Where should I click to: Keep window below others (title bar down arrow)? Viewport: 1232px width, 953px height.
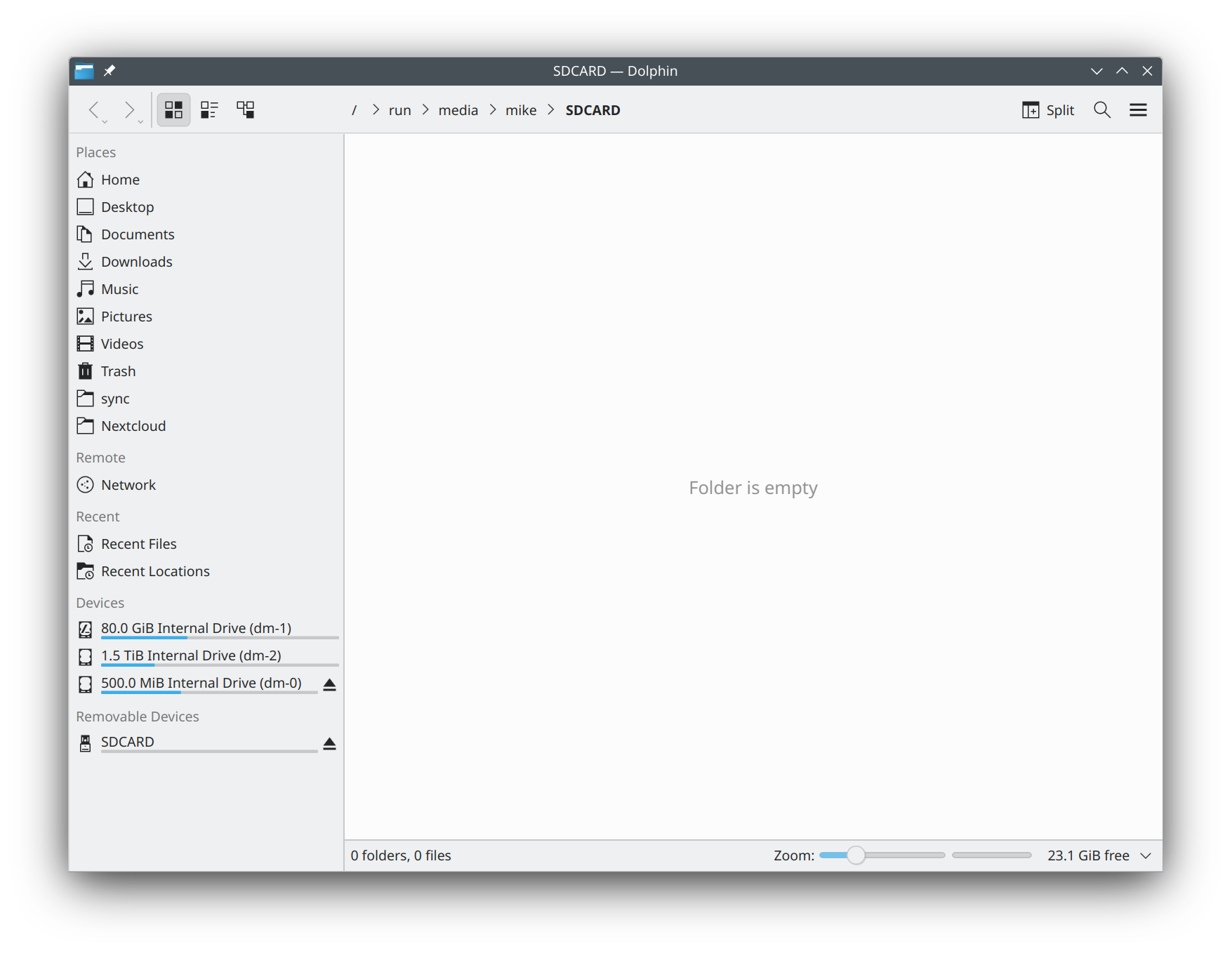coord(1097,71)
